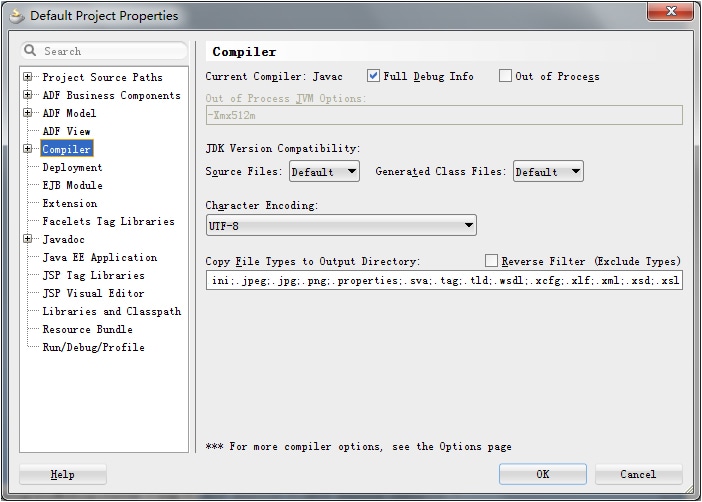Click the Cancel button
This screenshot has height=502, width=702.
(638, 474)
